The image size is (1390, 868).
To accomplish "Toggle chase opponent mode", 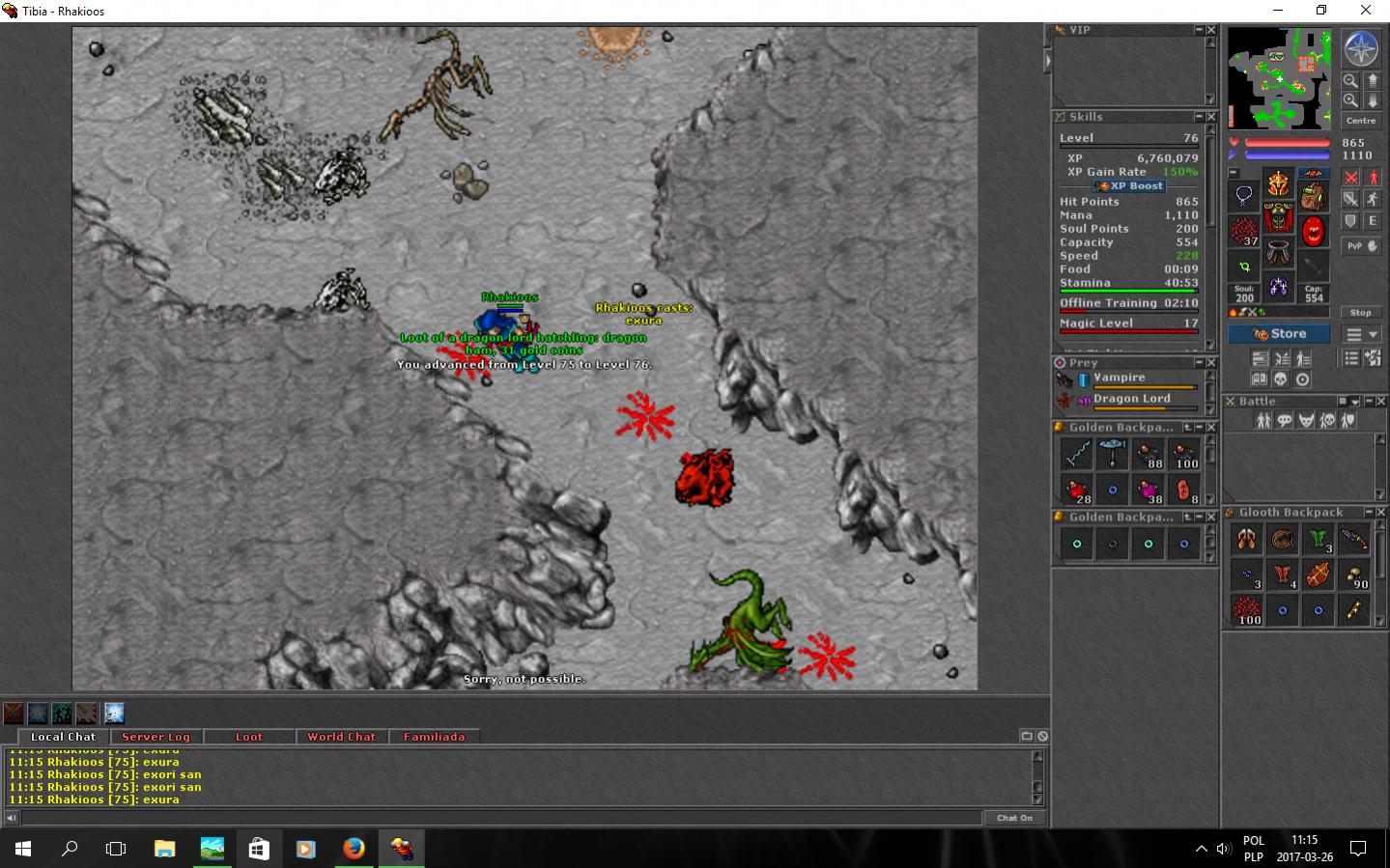I will pyautogui.click(x=1374, y=199).
